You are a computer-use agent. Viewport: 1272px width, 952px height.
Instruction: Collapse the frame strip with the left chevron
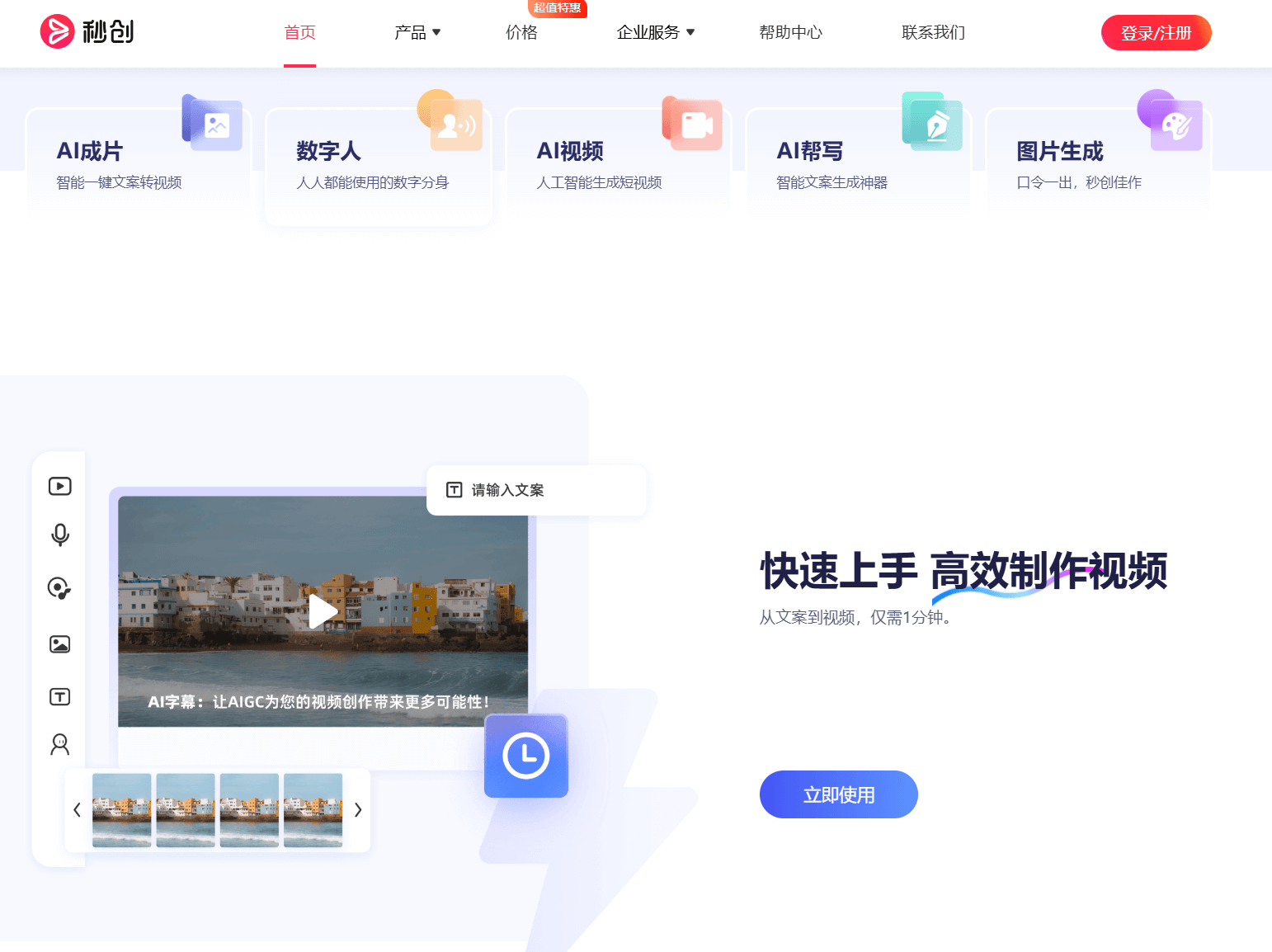tap(77, 809)
